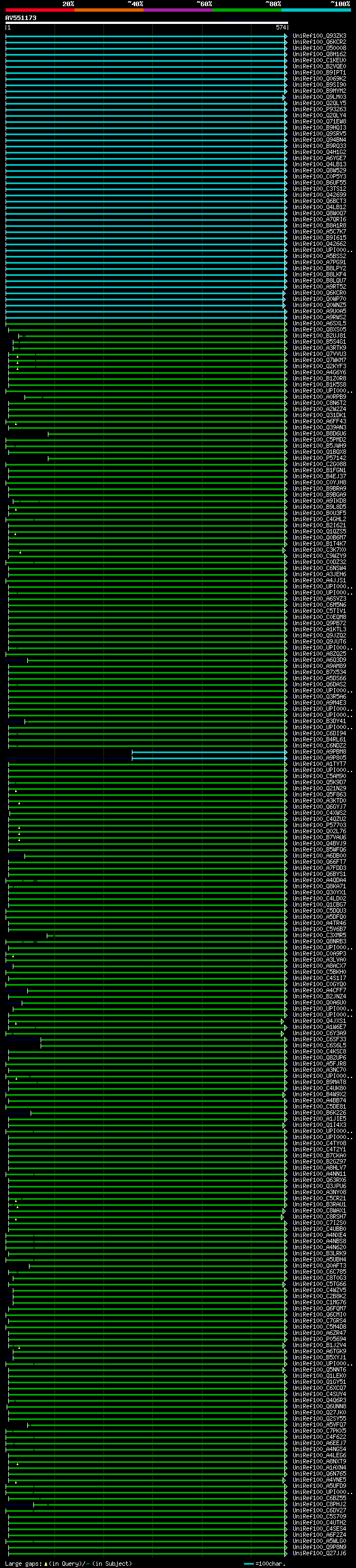Select the UniRef100_B1K5S8 label

tap(319, 384)
